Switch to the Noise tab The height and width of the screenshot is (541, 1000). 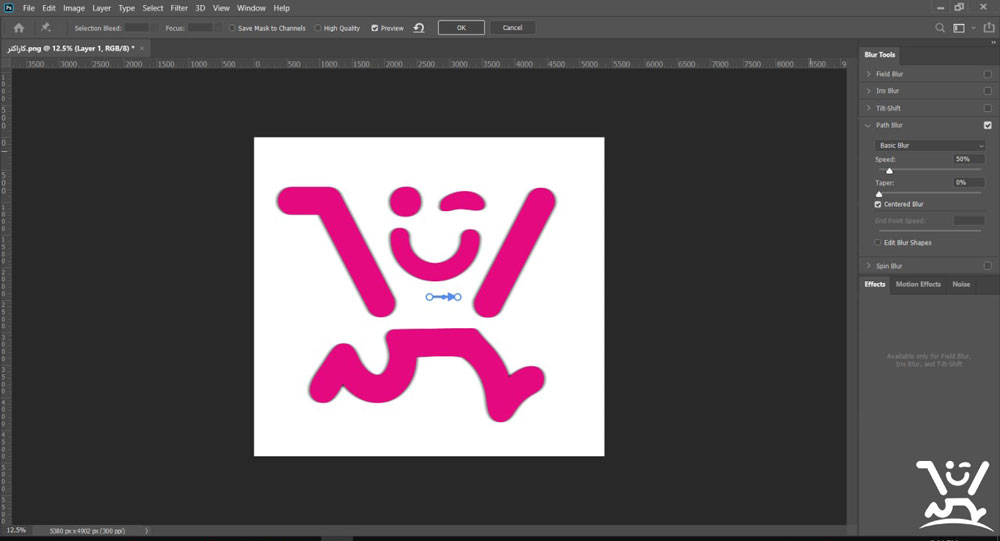(x=961, y=285)
